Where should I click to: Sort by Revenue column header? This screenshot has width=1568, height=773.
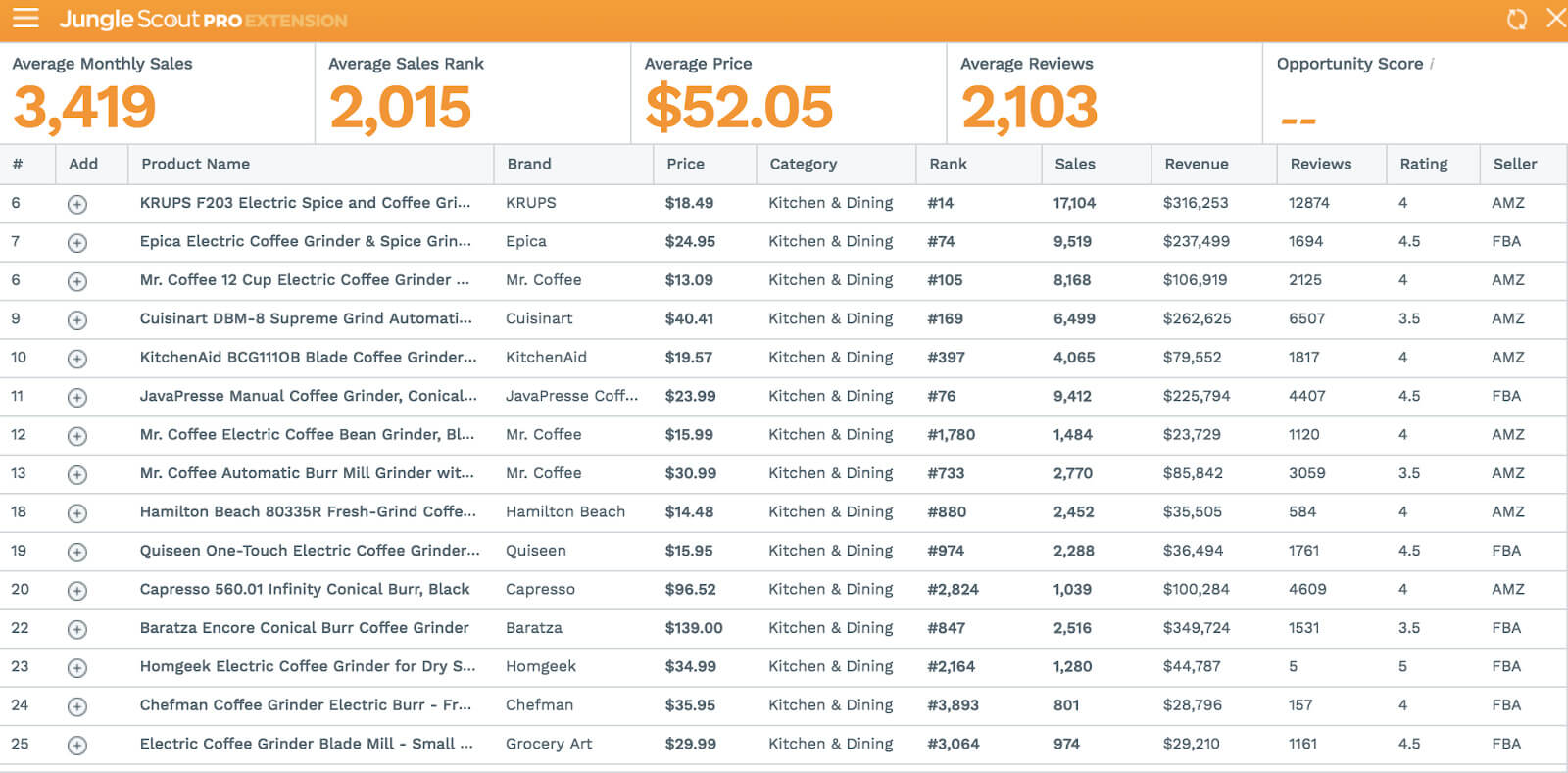click(x=1196, y=164)
